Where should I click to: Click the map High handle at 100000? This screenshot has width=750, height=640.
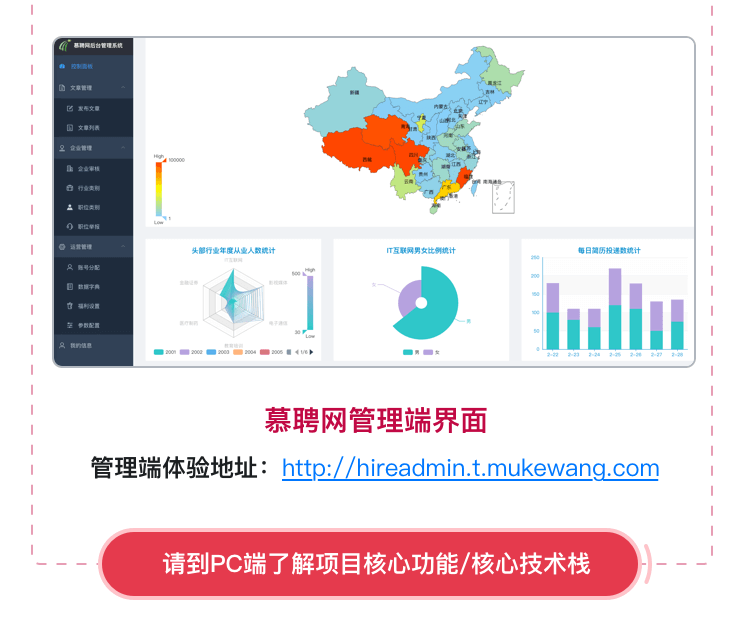tap(164, 160)
